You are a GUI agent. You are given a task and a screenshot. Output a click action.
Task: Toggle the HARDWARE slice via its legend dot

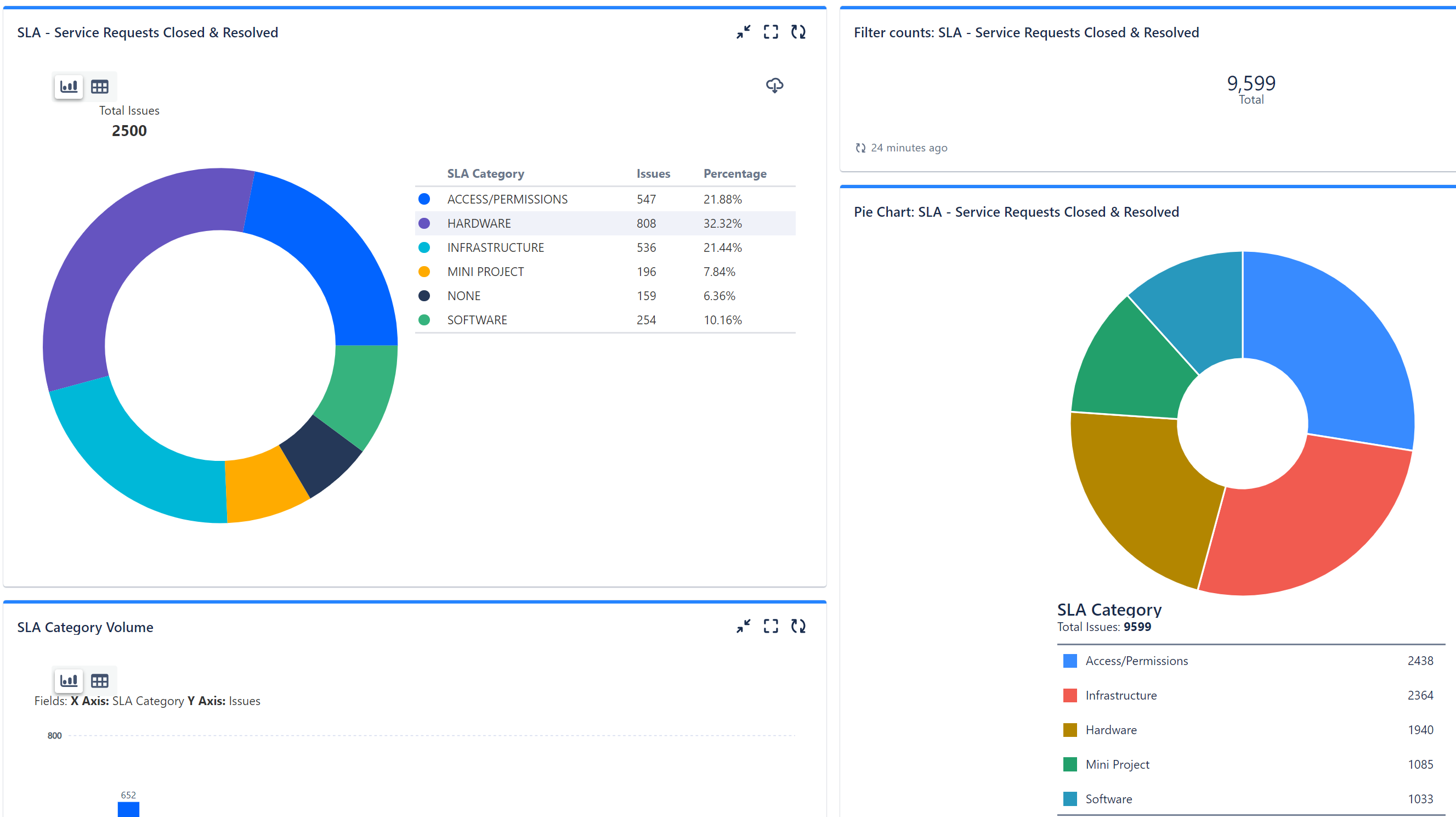coord(424,223)
